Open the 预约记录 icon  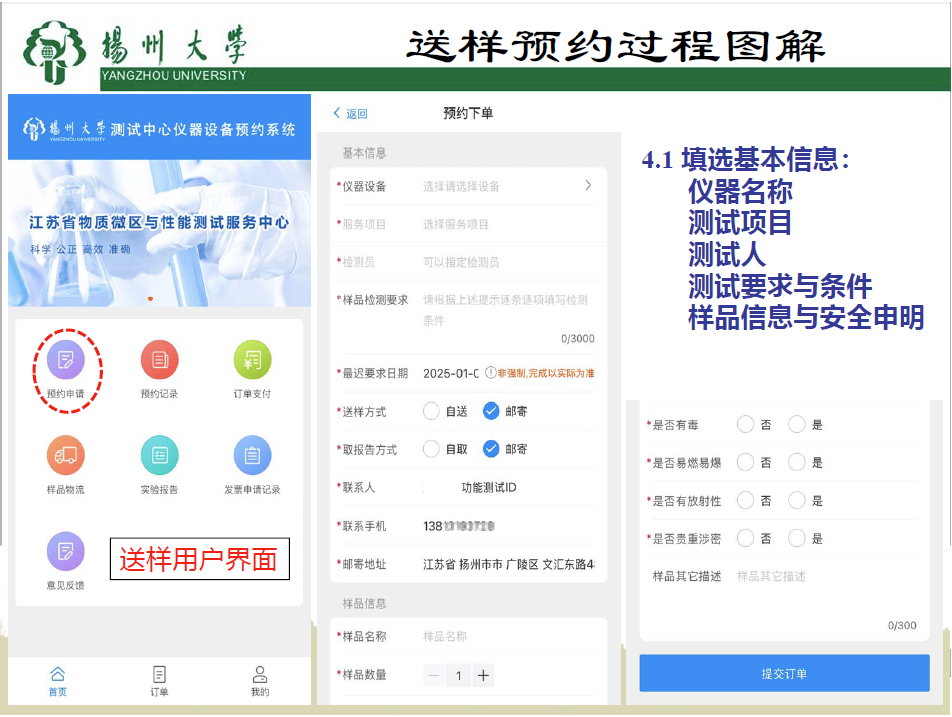pos(159,361)
